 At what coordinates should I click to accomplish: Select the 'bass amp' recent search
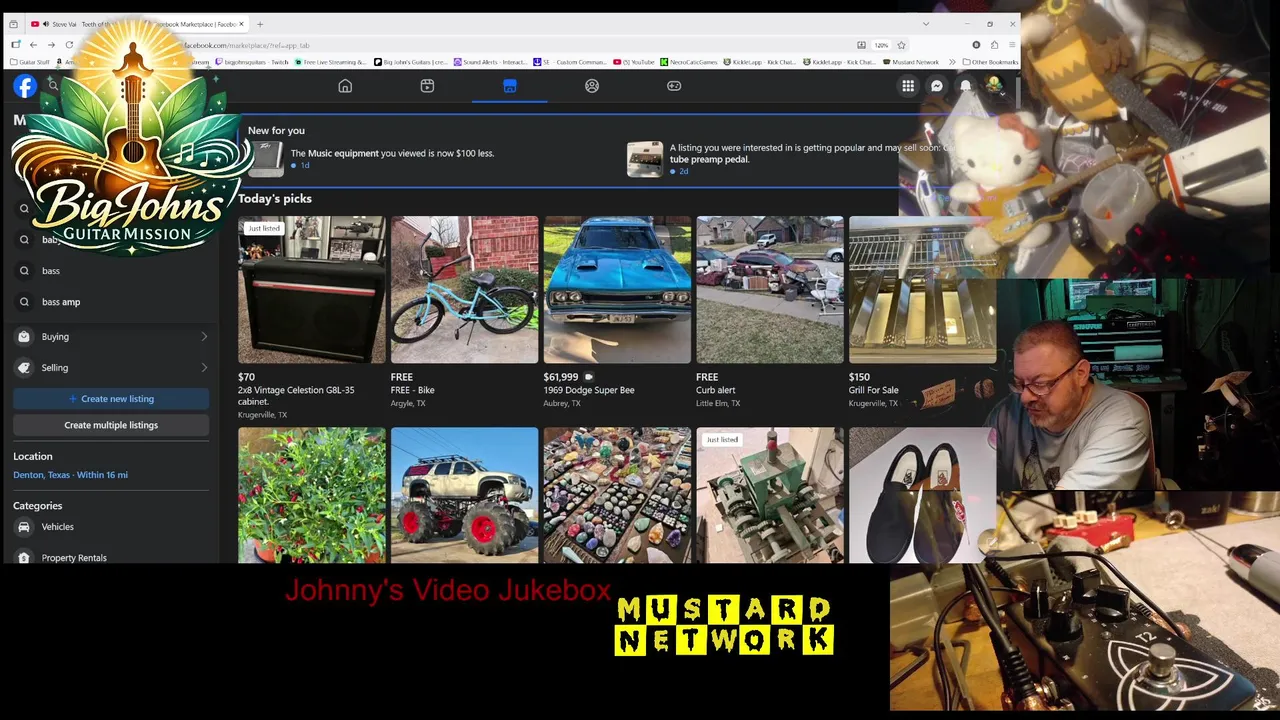[111, 302]
